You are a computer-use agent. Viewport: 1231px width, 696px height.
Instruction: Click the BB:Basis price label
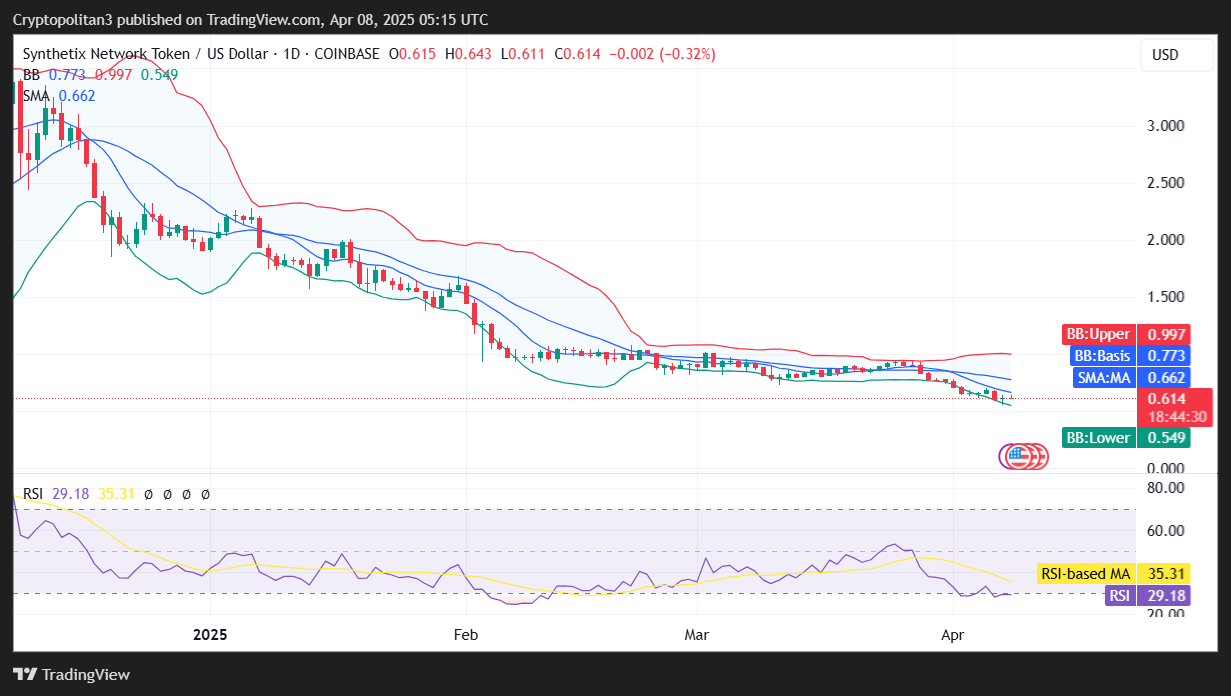point(1101,355)
